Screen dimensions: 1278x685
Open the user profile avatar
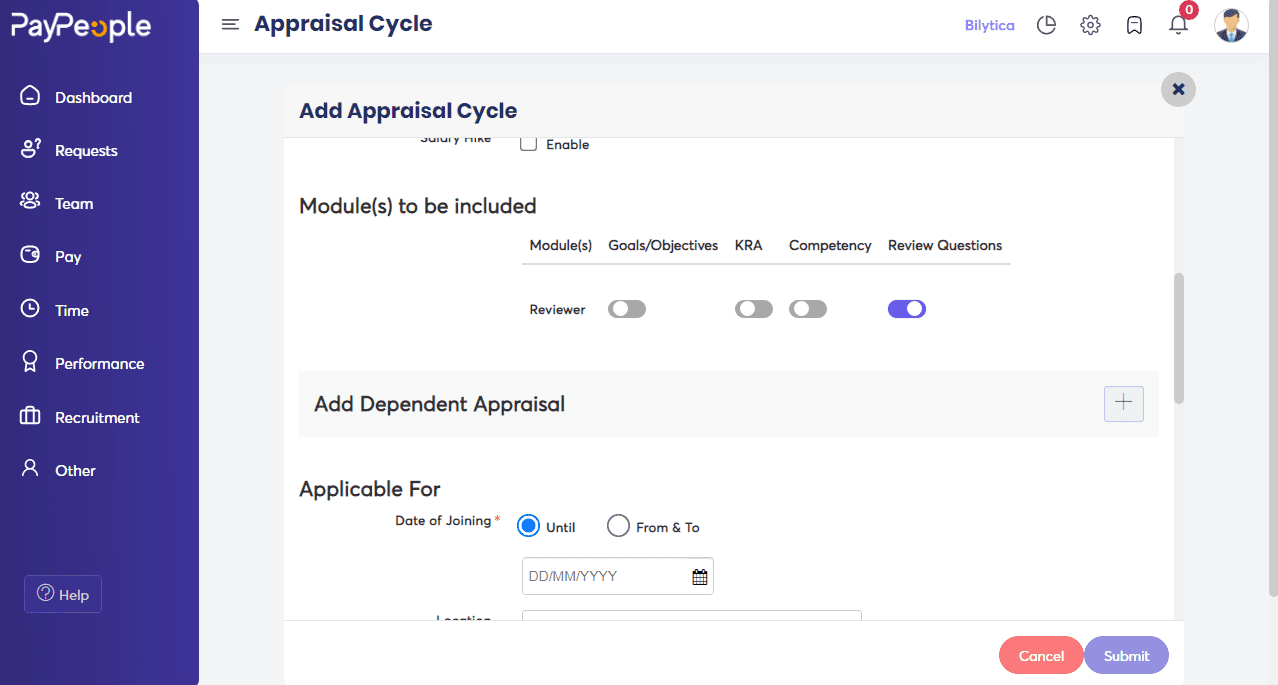tap(1231, 25)
